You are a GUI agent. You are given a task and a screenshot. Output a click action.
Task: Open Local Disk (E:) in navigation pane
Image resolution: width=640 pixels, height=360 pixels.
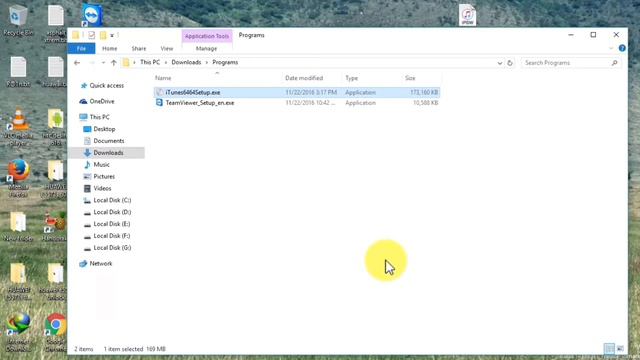112,224
